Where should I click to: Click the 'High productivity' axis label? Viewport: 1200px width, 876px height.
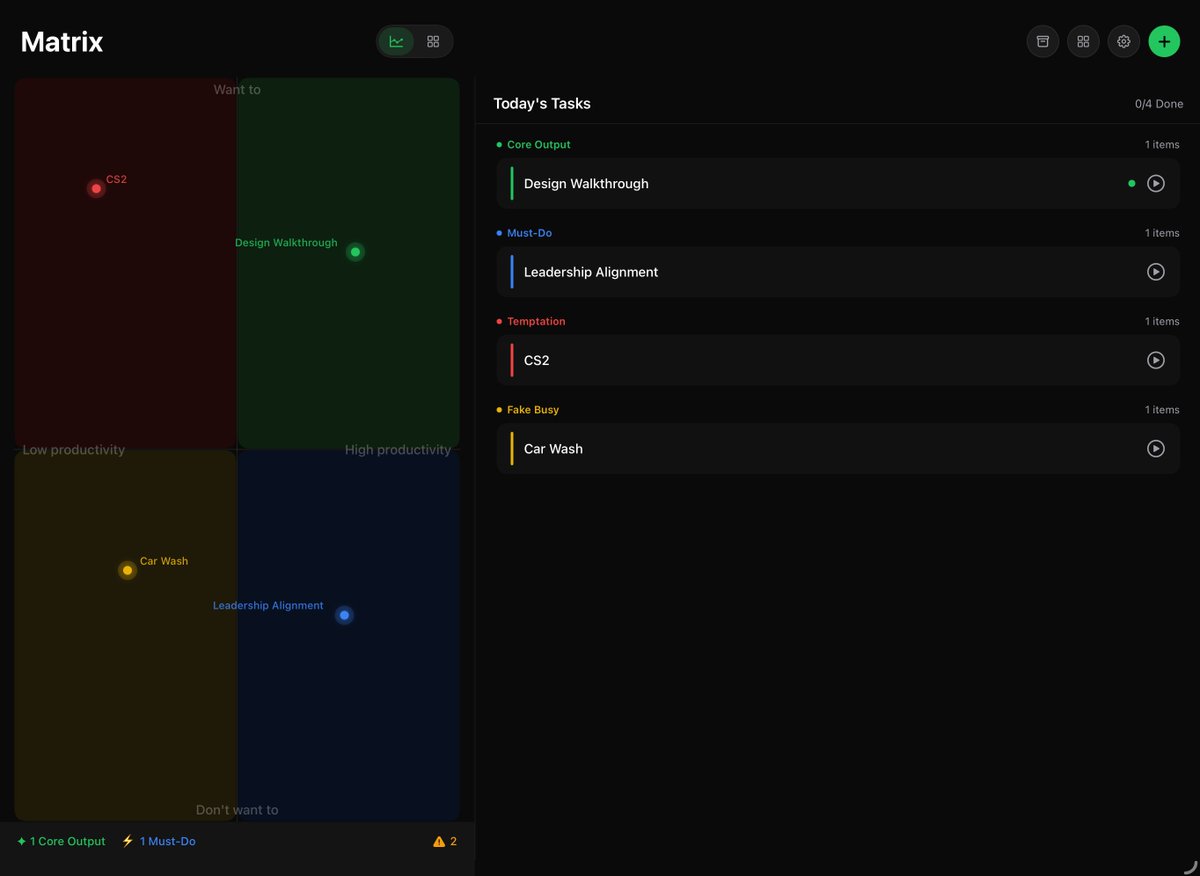[x=398, y=450]
